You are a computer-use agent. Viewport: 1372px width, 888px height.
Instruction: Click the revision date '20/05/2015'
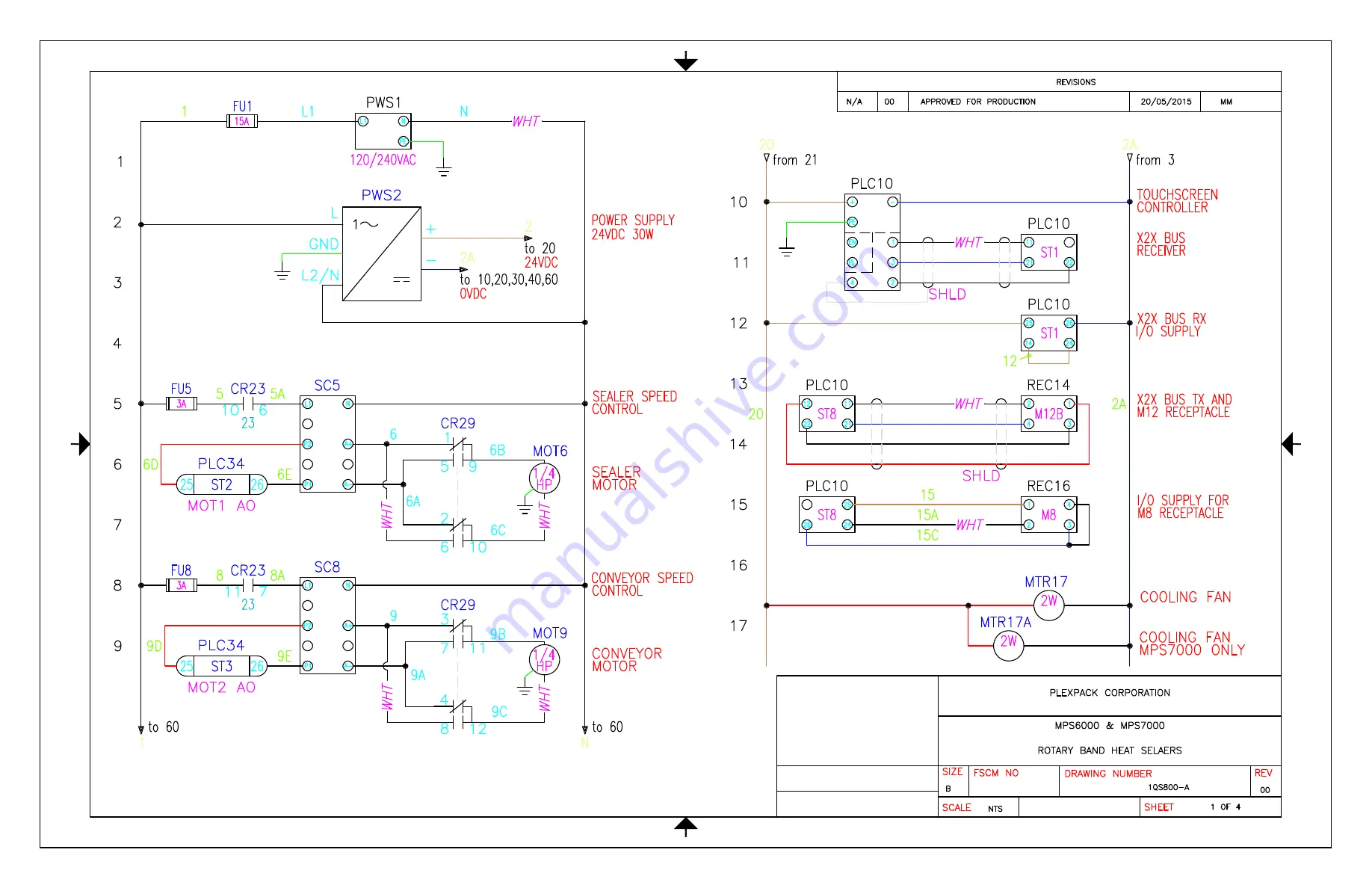(1166, 102)
